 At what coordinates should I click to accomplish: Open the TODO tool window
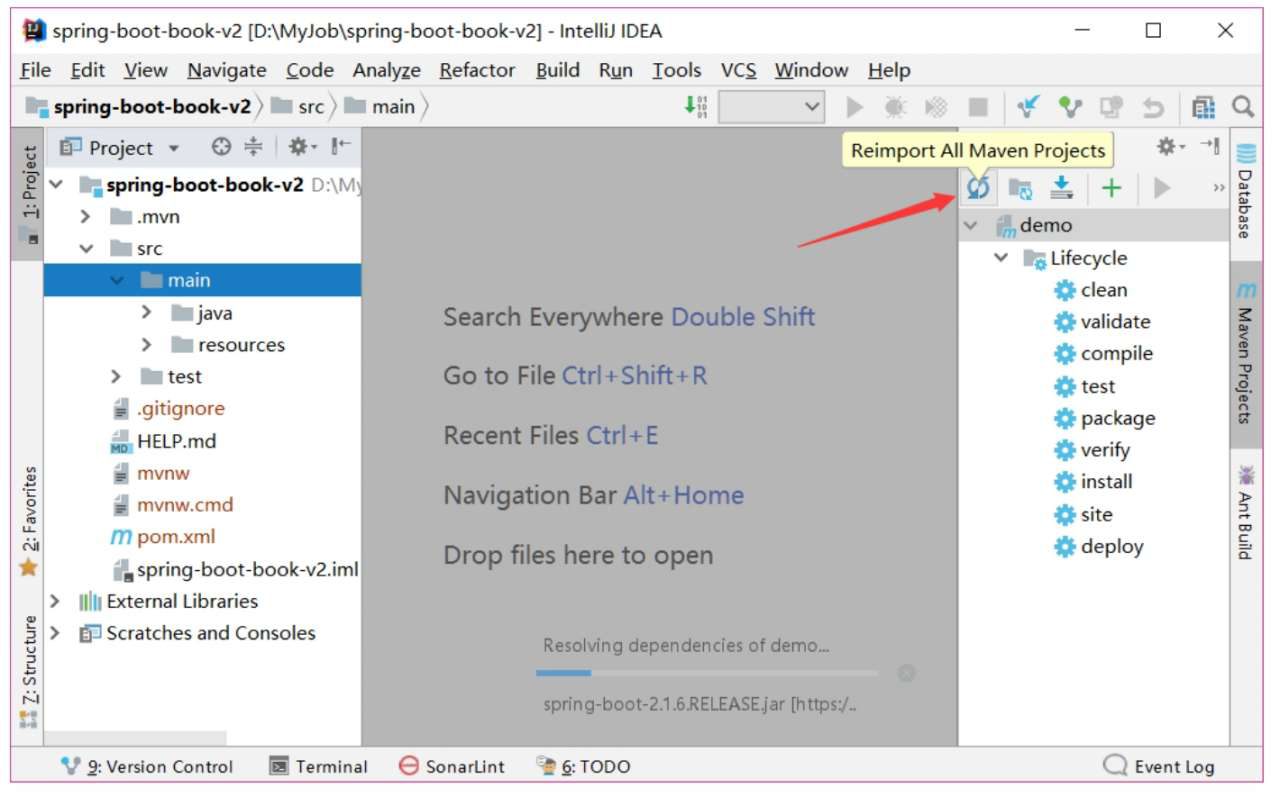tap(583, 767)
